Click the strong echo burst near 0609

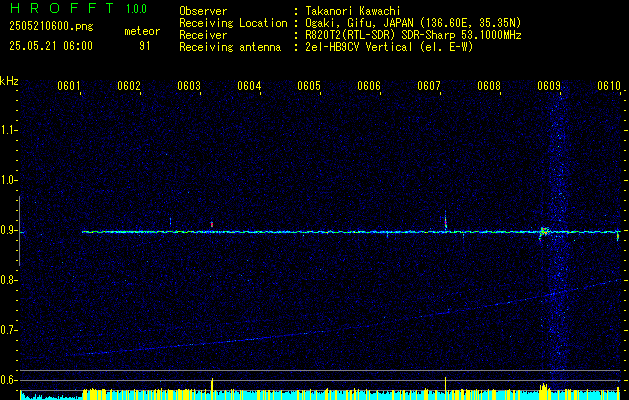(x=544, y=232)
